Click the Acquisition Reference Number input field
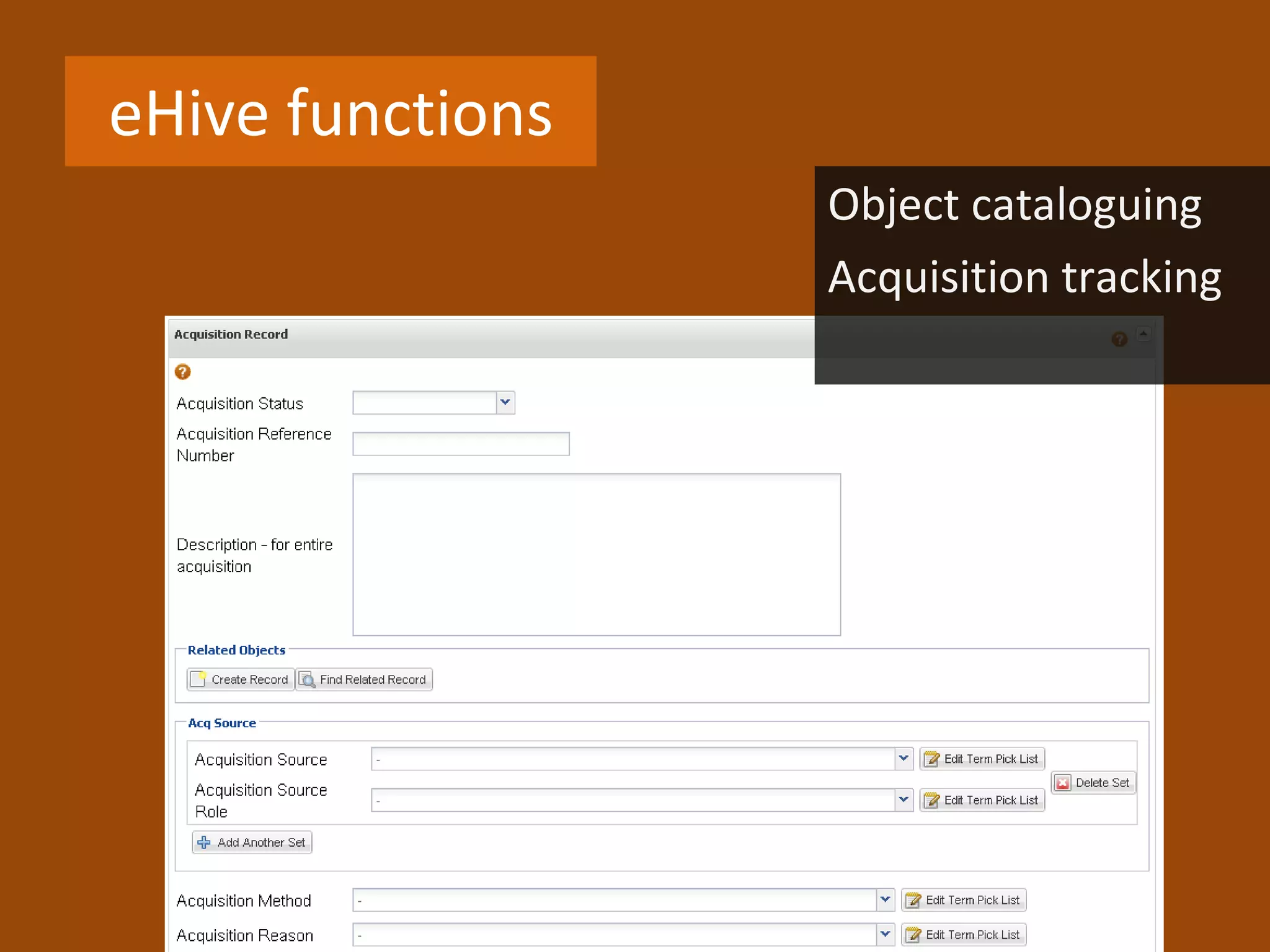1270x952 pixels. point(461,444)
